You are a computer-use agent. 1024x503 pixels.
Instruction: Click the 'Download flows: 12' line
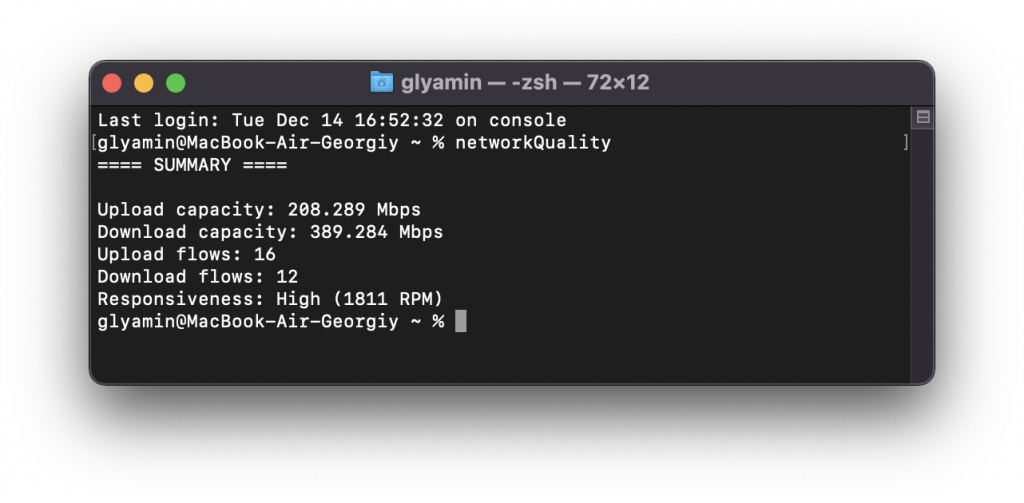pos(197,277)
